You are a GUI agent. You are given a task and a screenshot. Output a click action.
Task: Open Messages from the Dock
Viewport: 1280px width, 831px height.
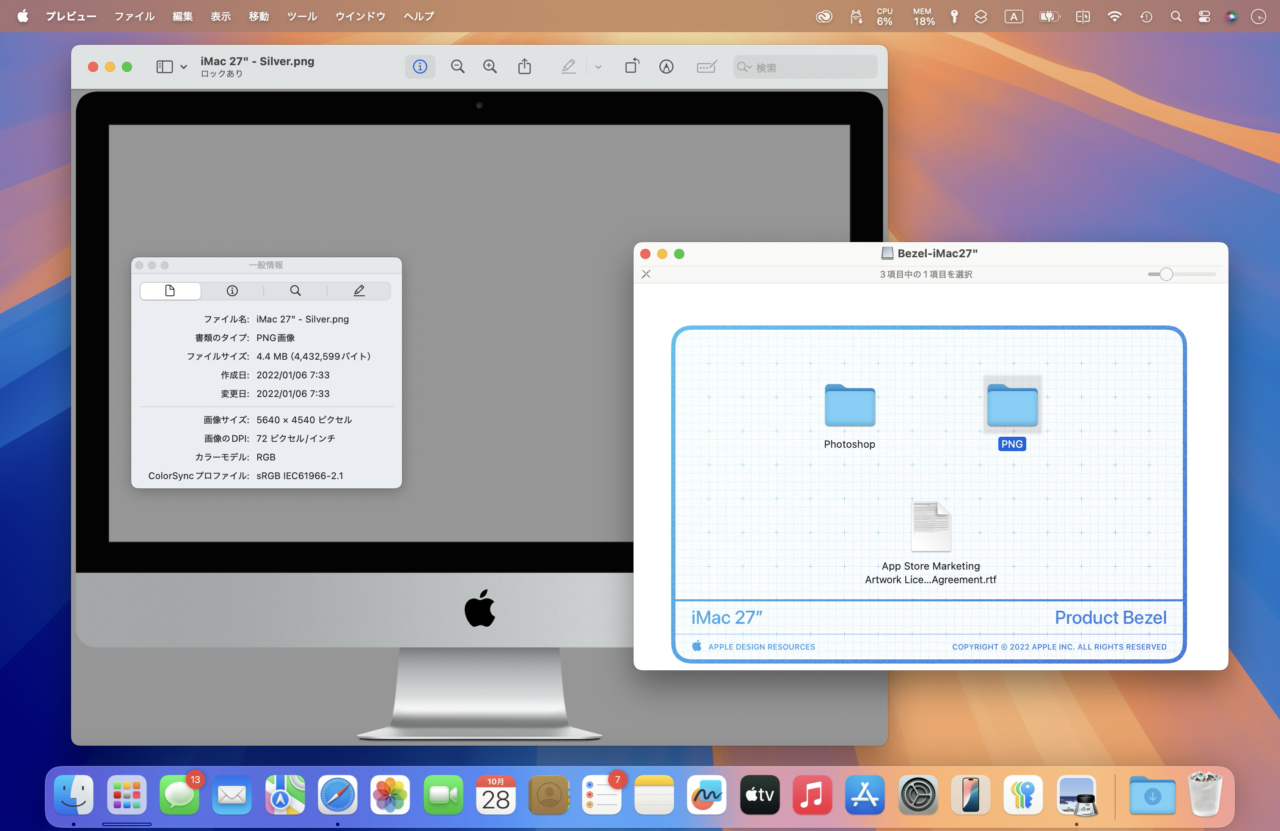pos(180,795)
